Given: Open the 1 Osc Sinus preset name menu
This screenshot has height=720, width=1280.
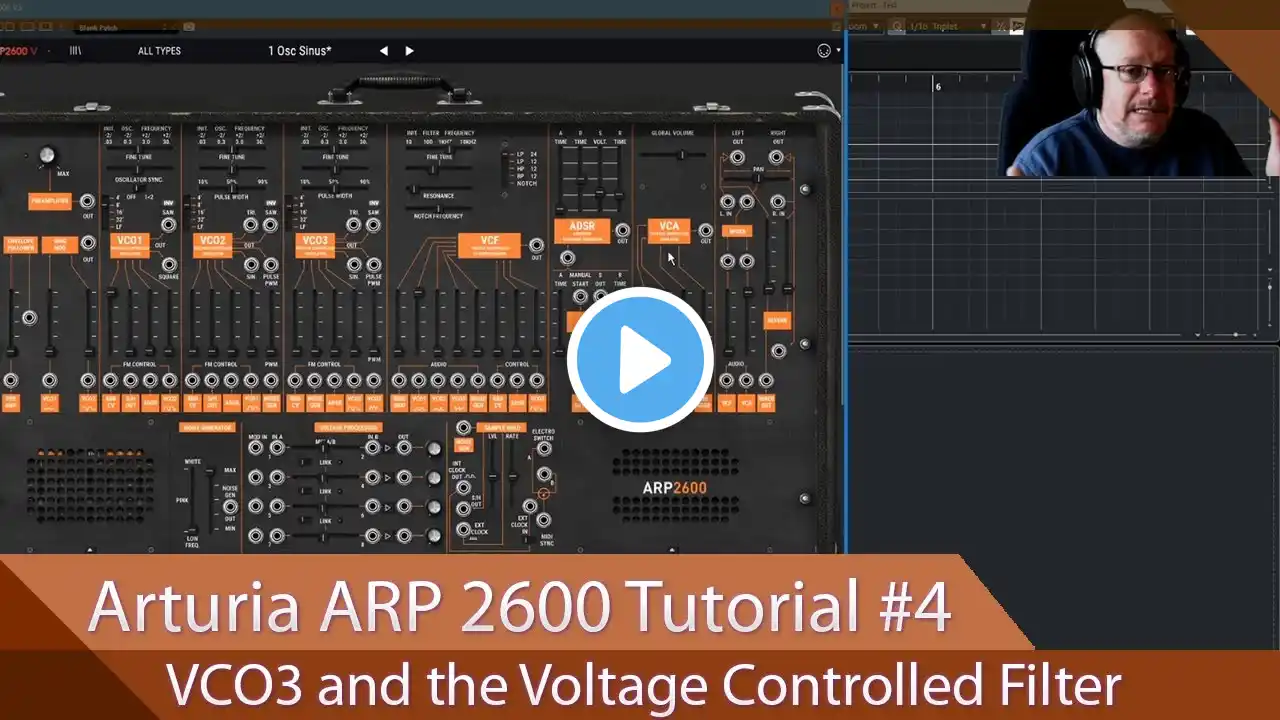Looking at the screenshot, I should pos(300,51).
